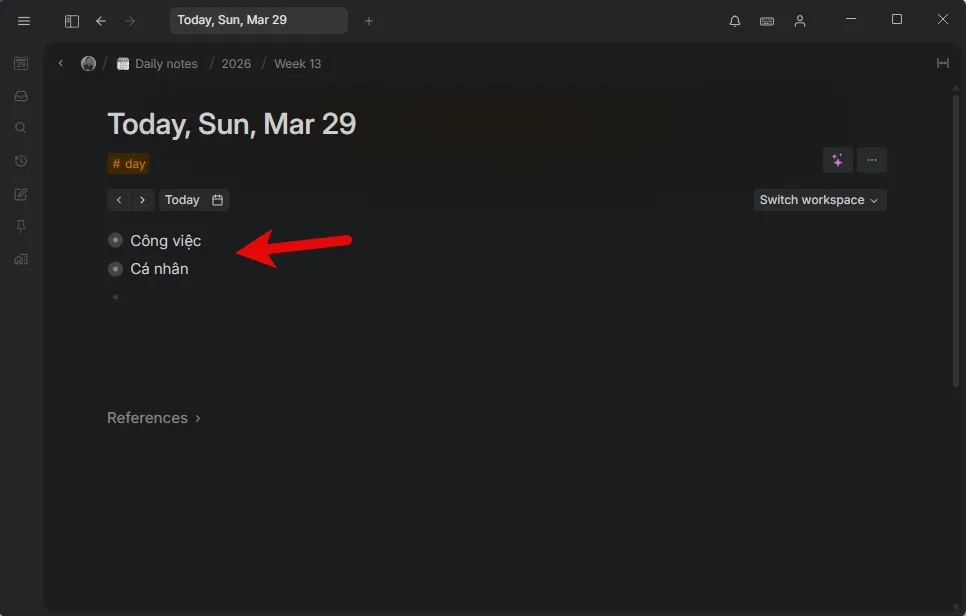The width and height of the screenshot is (966, 616).
Task: Expand the References section
Action: coord(154,418)
